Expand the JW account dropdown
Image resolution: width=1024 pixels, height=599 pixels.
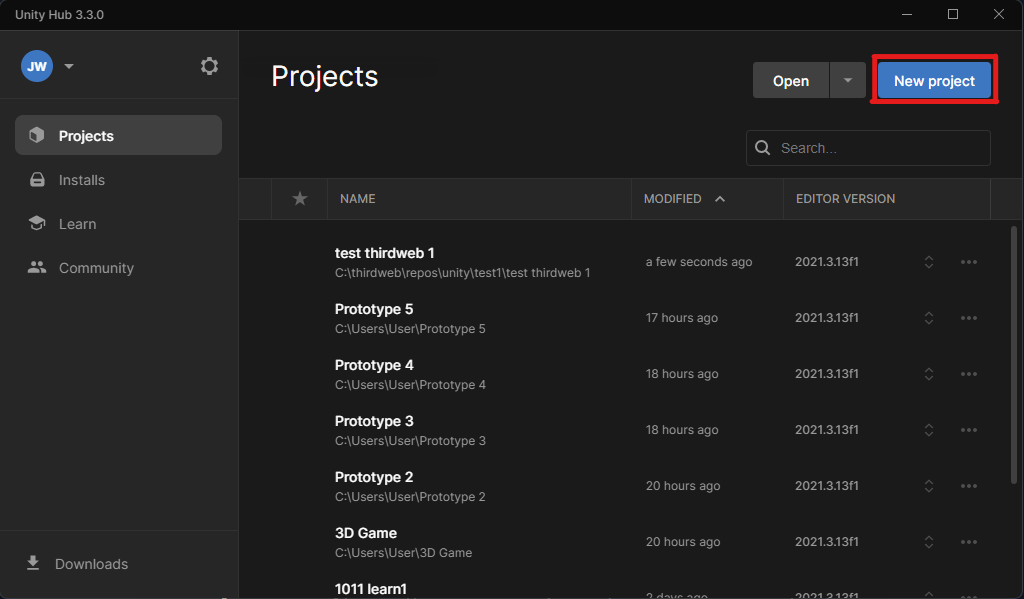[68, 65]
